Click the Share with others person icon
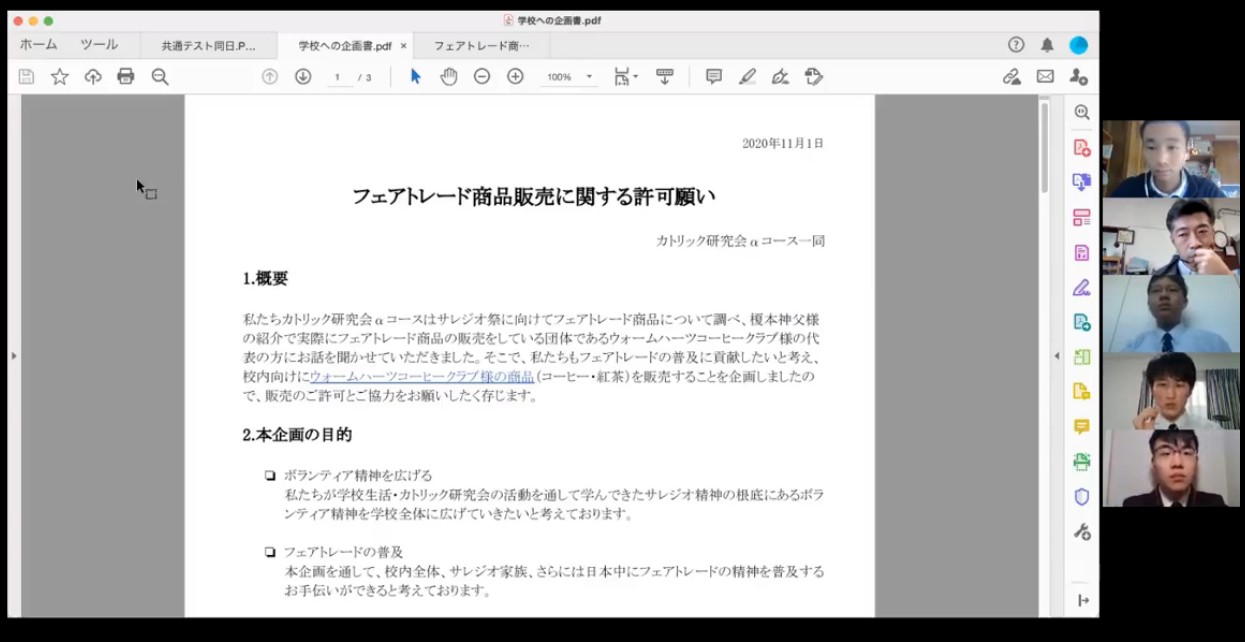Screen dimensions: 1245x642 1078,77
